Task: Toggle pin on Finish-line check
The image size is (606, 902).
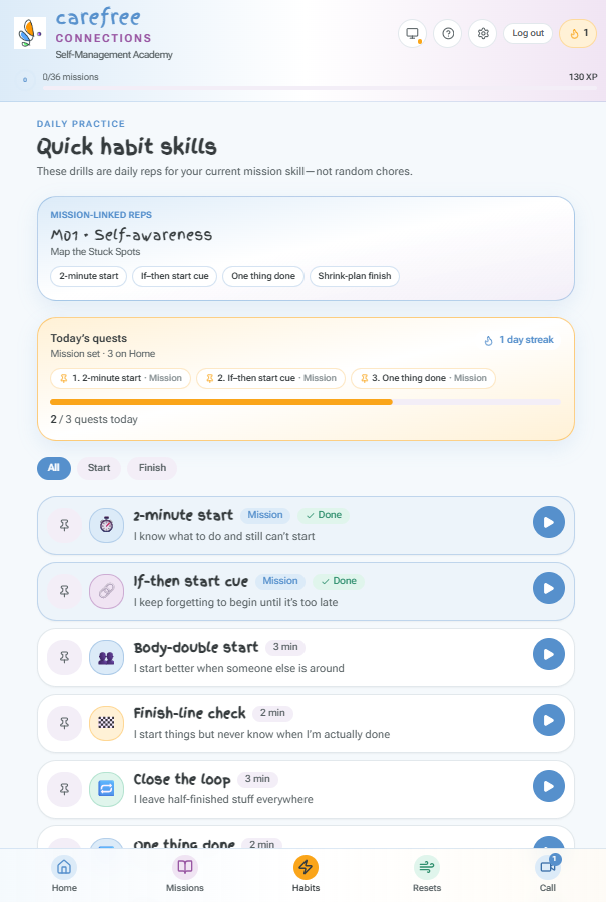Action: [x=64, y=723]
